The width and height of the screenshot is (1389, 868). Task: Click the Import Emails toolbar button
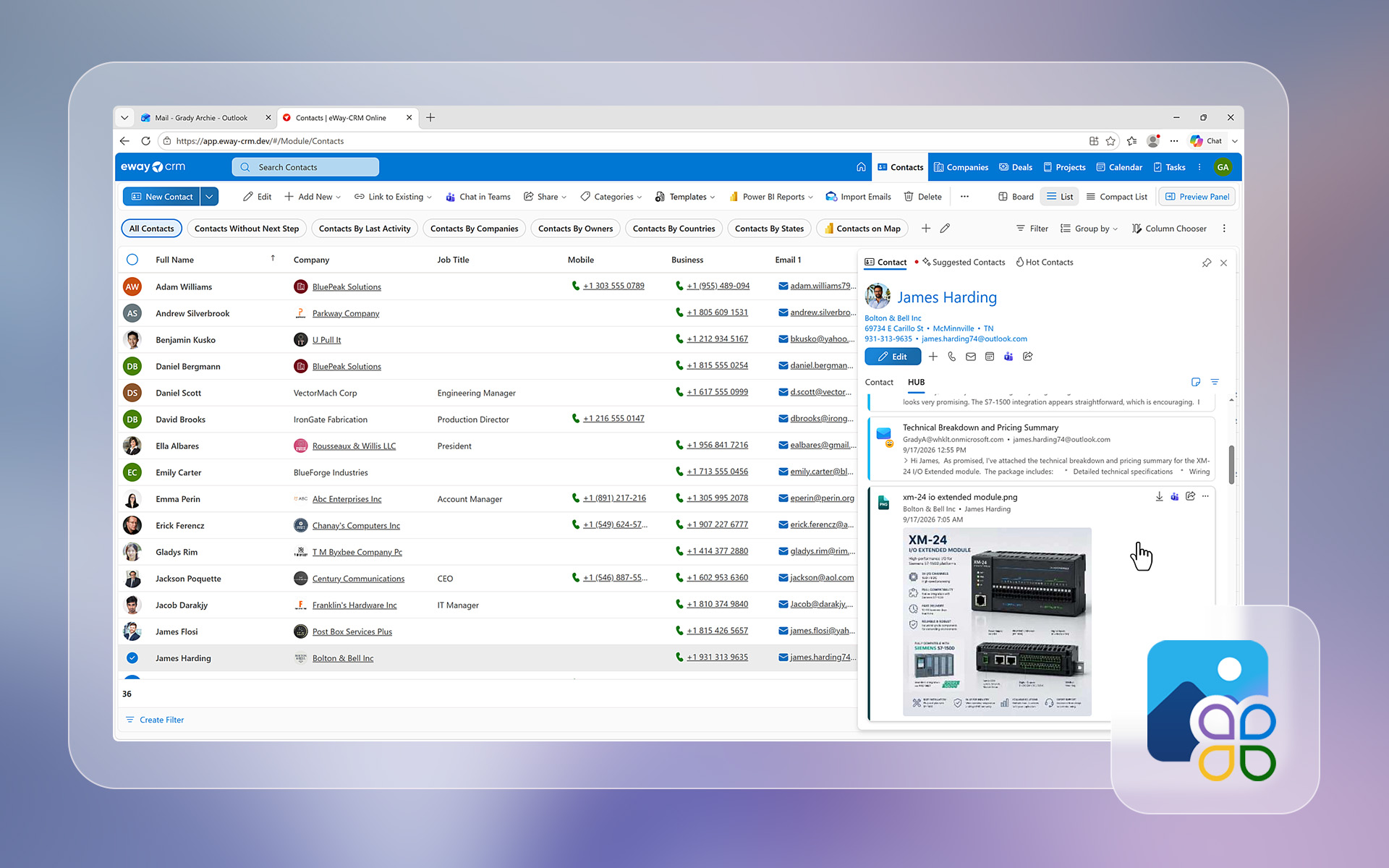click(x=859, y=197)
